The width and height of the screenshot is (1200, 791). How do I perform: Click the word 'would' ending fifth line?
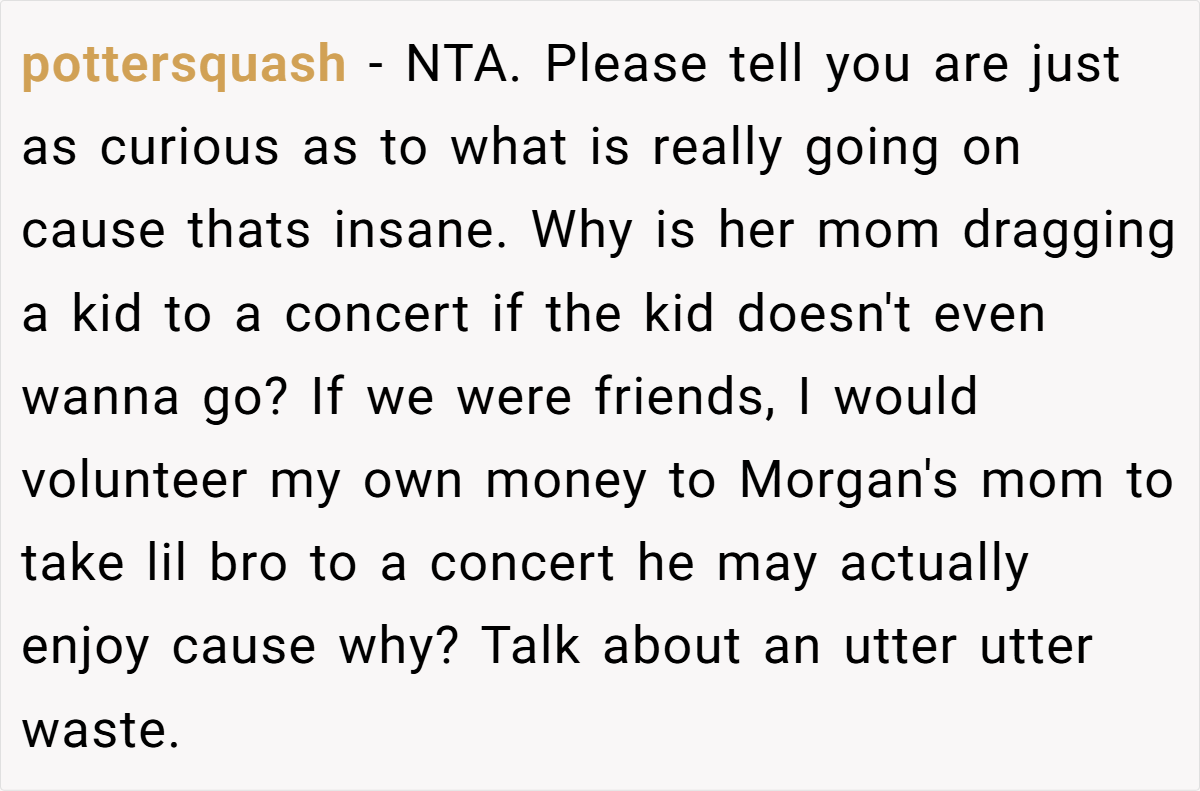tap(906, 397)
